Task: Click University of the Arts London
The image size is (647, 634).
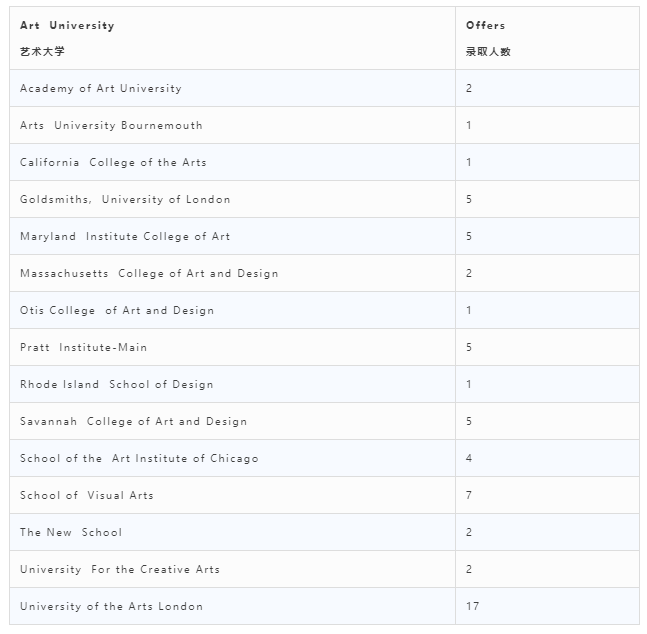Action: (111, 606)
